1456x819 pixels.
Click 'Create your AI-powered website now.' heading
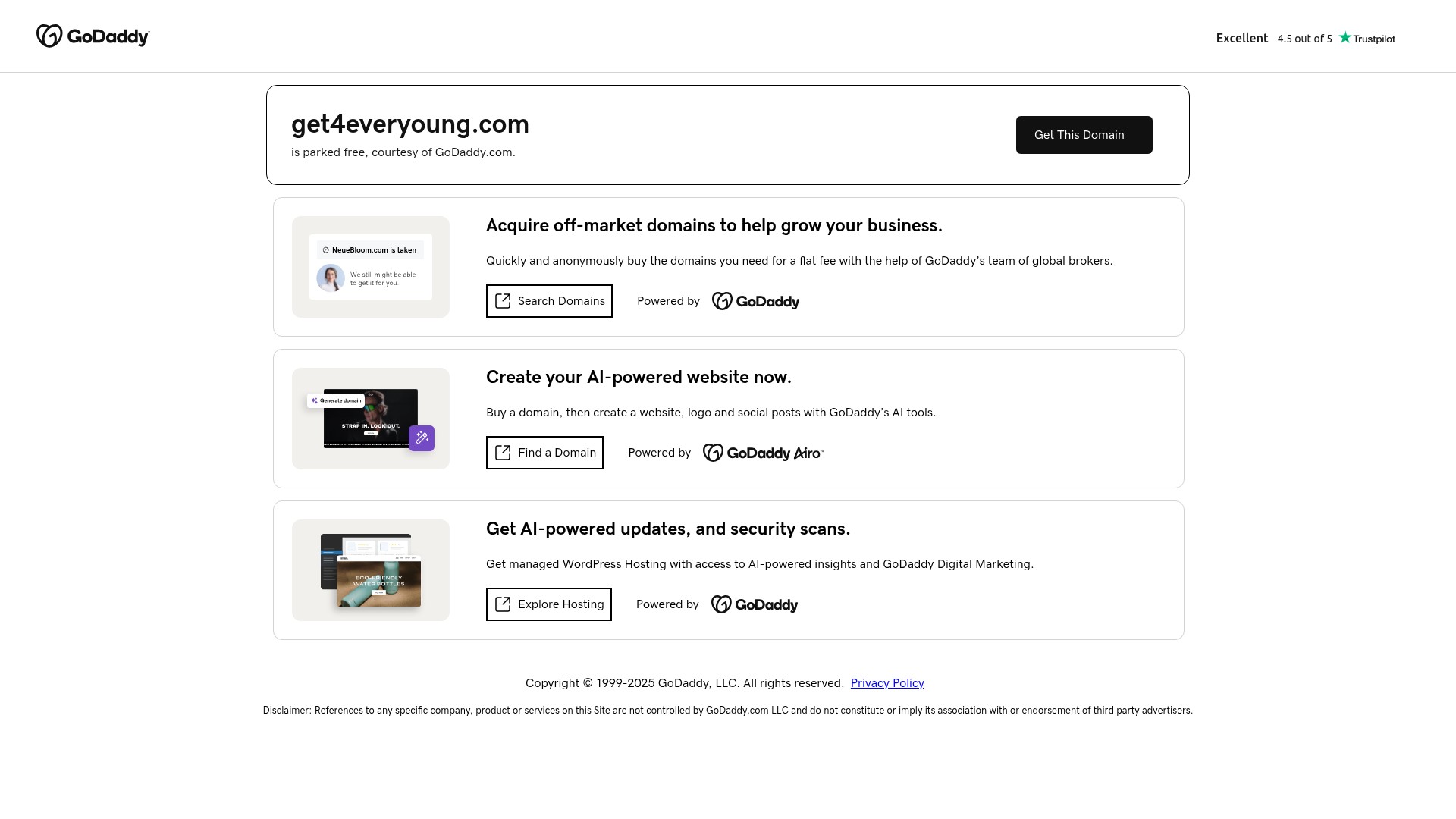pyautogui.click(x=639, y=377)
